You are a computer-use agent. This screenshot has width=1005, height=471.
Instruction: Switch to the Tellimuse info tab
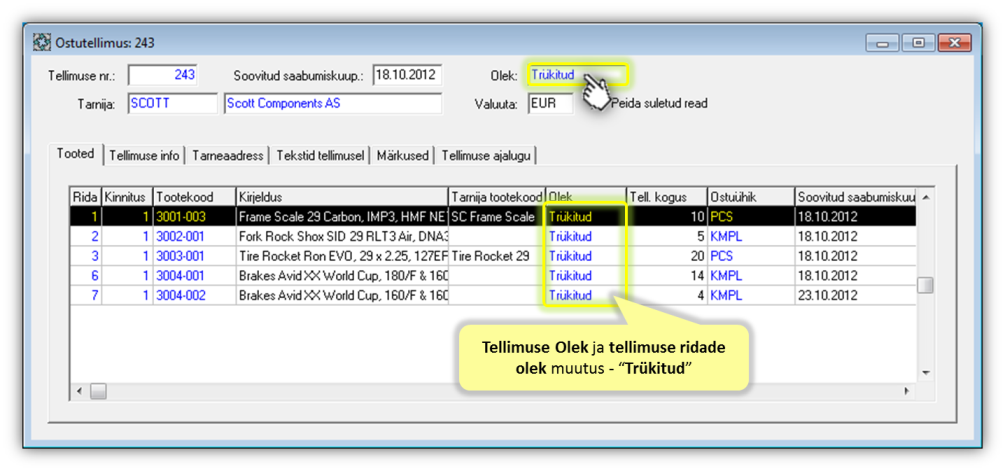click(x=144, y=156)
